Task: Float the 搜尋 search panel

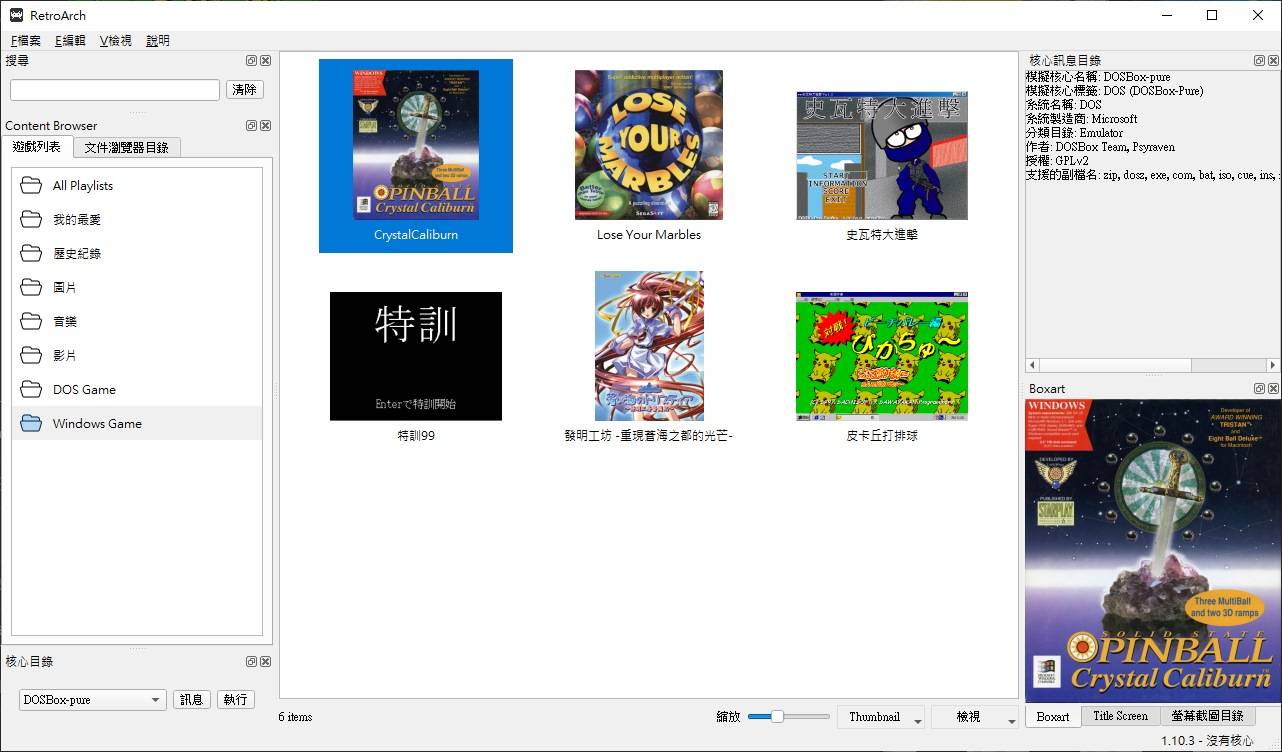Action: (252, 61)
